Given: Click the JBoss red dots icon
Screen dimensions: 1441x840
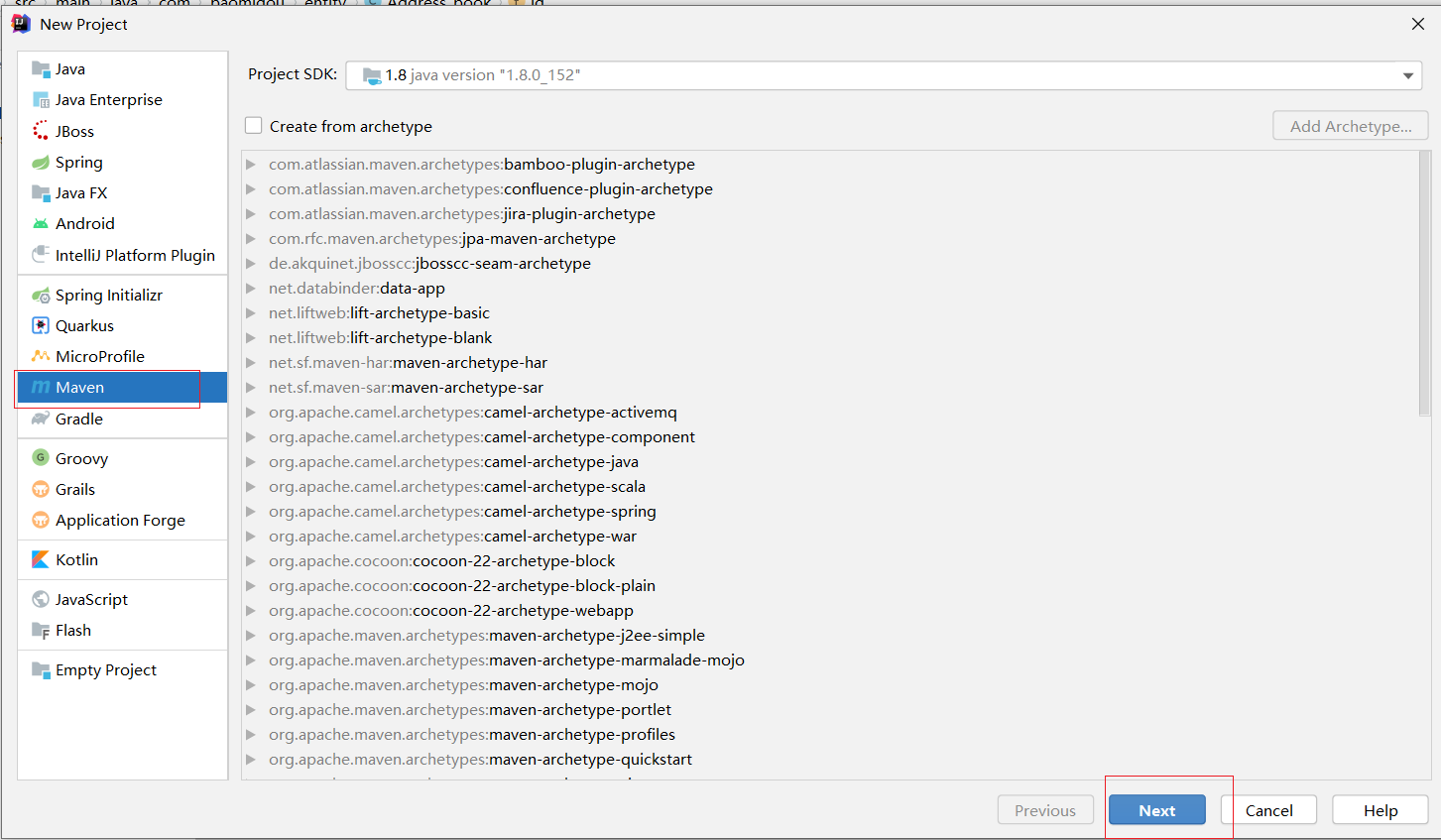Looking at the screenshot, I should [x=41, y=131].
